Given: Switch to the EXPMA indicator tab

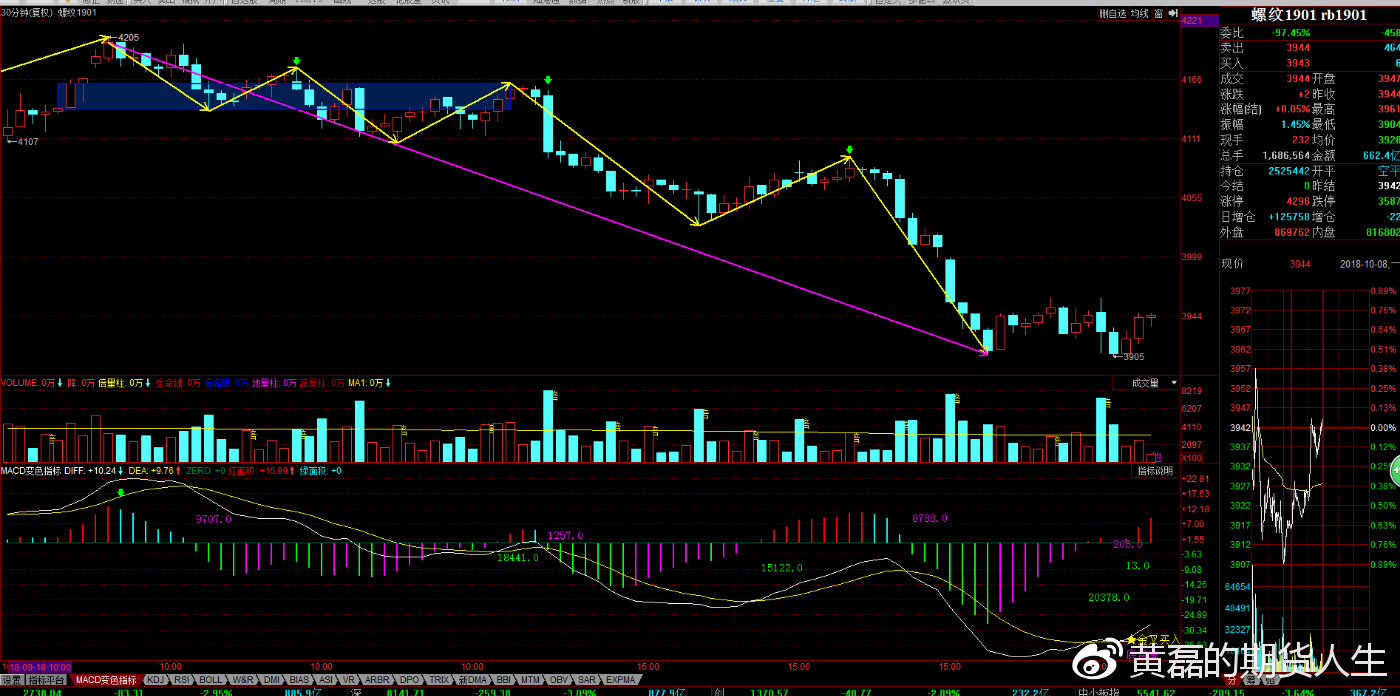Looking at the screenshot, I should pos(620,679).
